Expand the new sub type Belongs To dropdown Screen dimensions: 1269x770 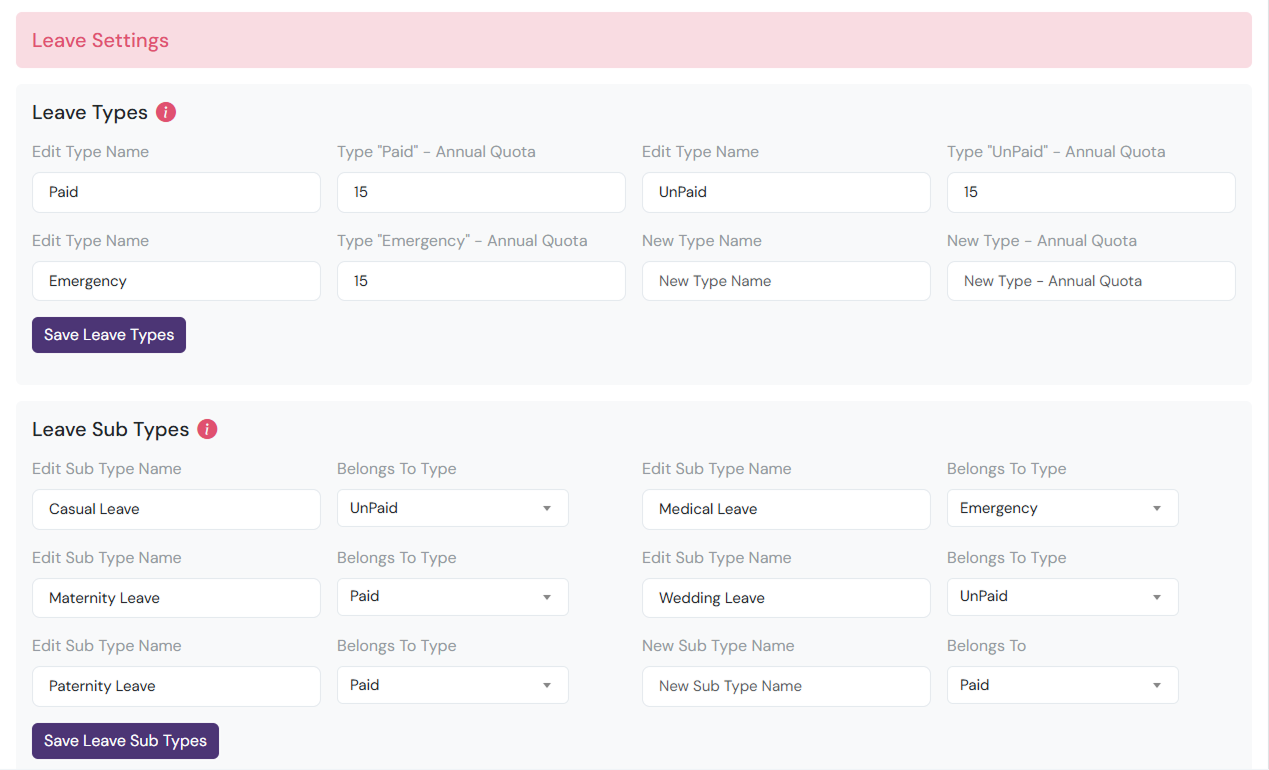(x=1062, y=685)
